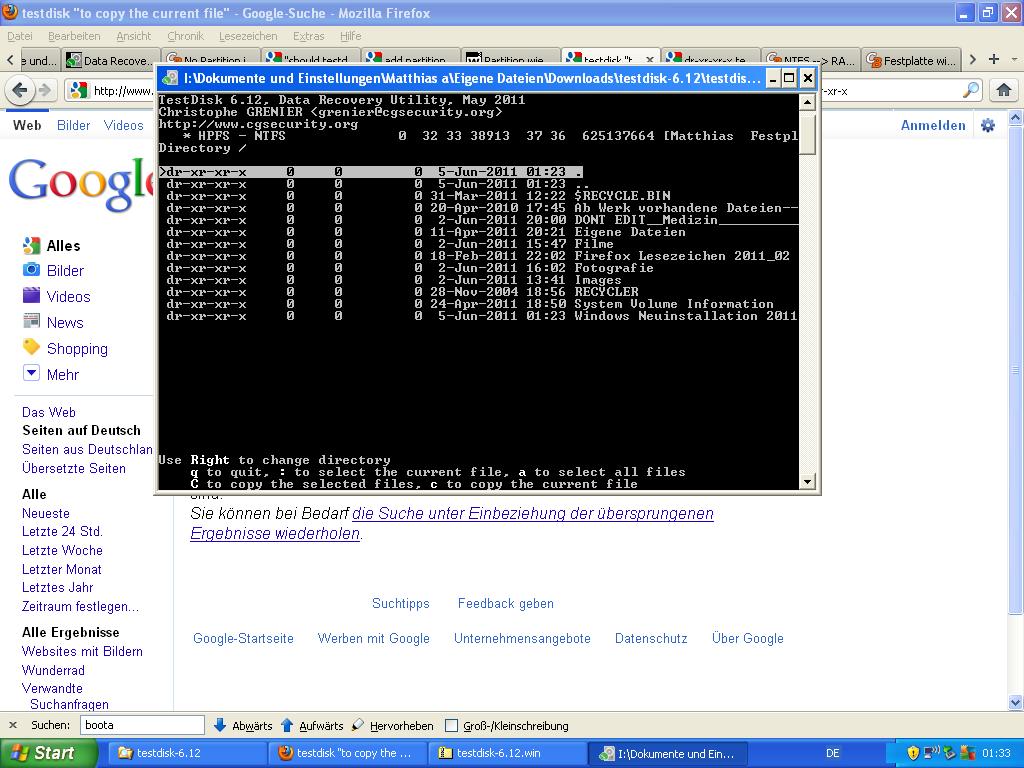Viewport: 1024px width, 768px height.
Task: Switch to Data Recove... tab
Action: [111, 60]
